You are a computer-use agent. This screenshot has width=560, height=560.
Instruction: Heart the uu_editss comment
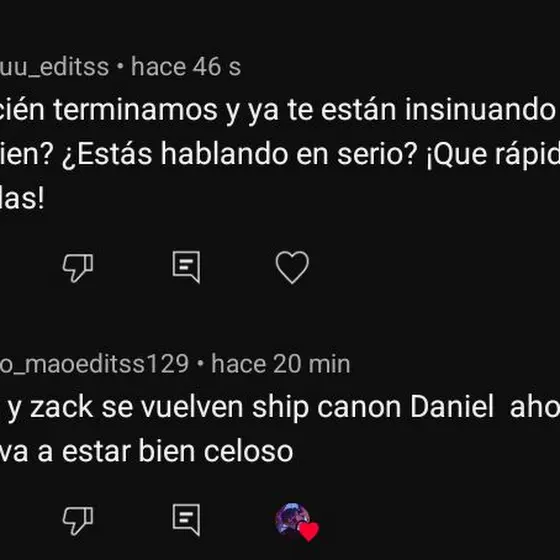click(x=292, y=267)
